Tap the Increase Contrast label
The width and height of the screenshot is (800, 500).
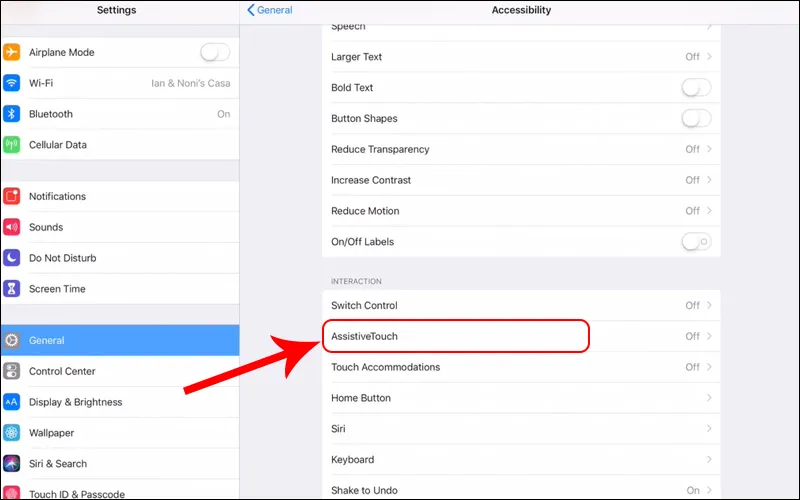(x=371, y=180)
